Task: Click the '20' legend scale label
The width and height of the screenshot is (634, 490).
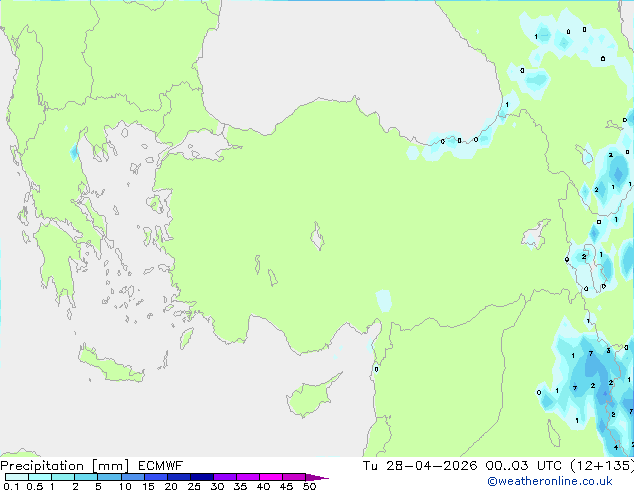Action: click(x=171, y=486)
